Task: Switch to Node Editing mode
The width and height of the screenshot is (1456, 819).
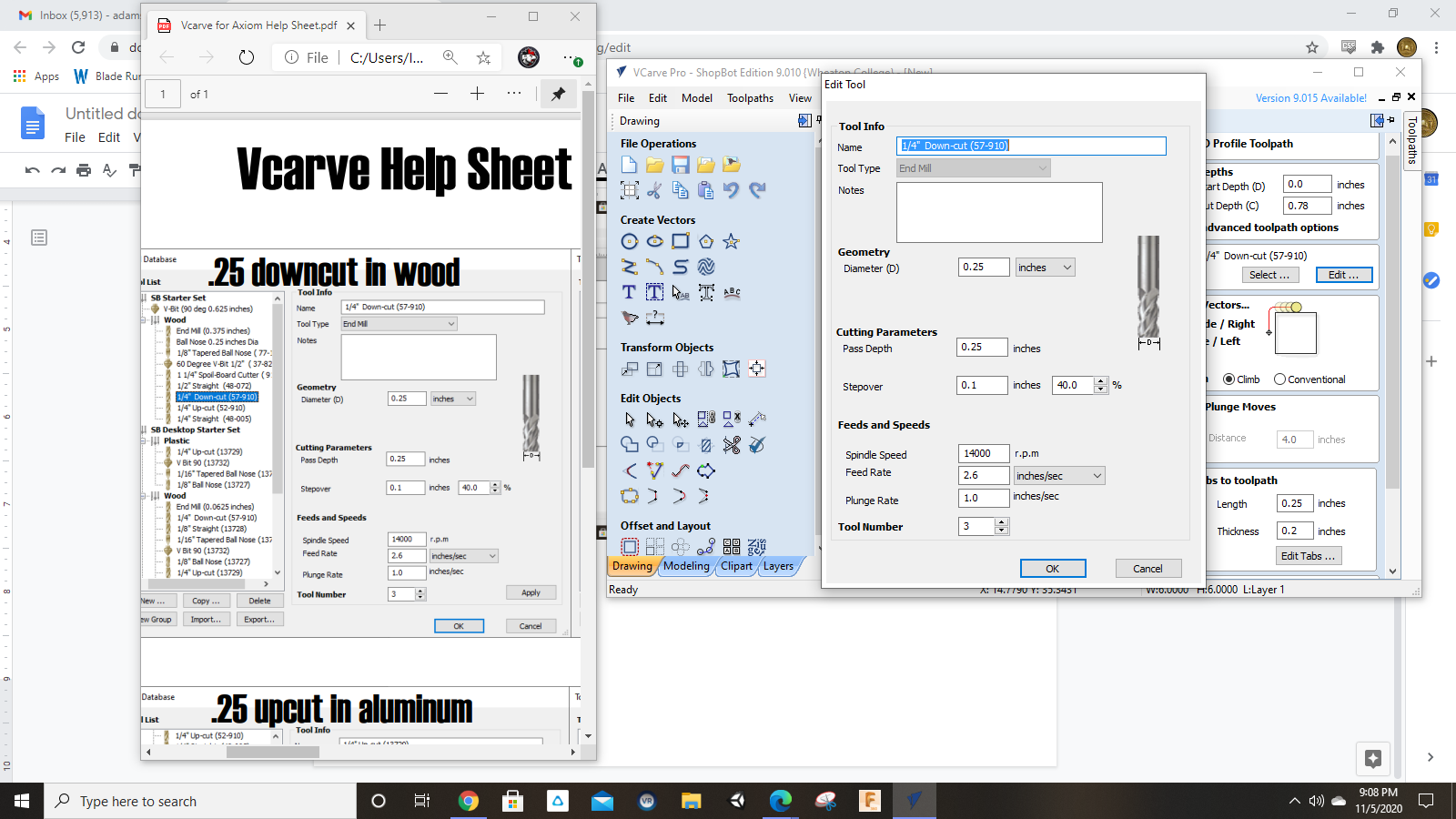Action: [654, 420]
